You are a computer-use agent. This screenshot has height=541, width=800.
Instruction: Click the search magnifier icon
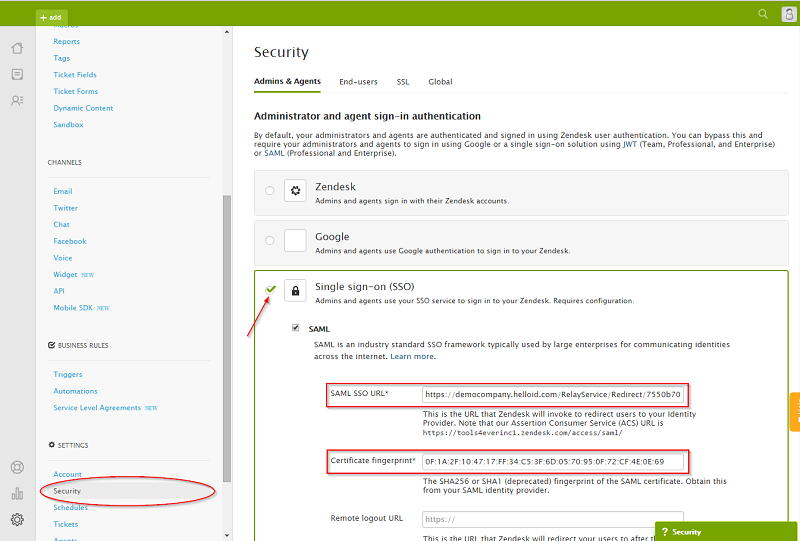click(x=763, y=14)
